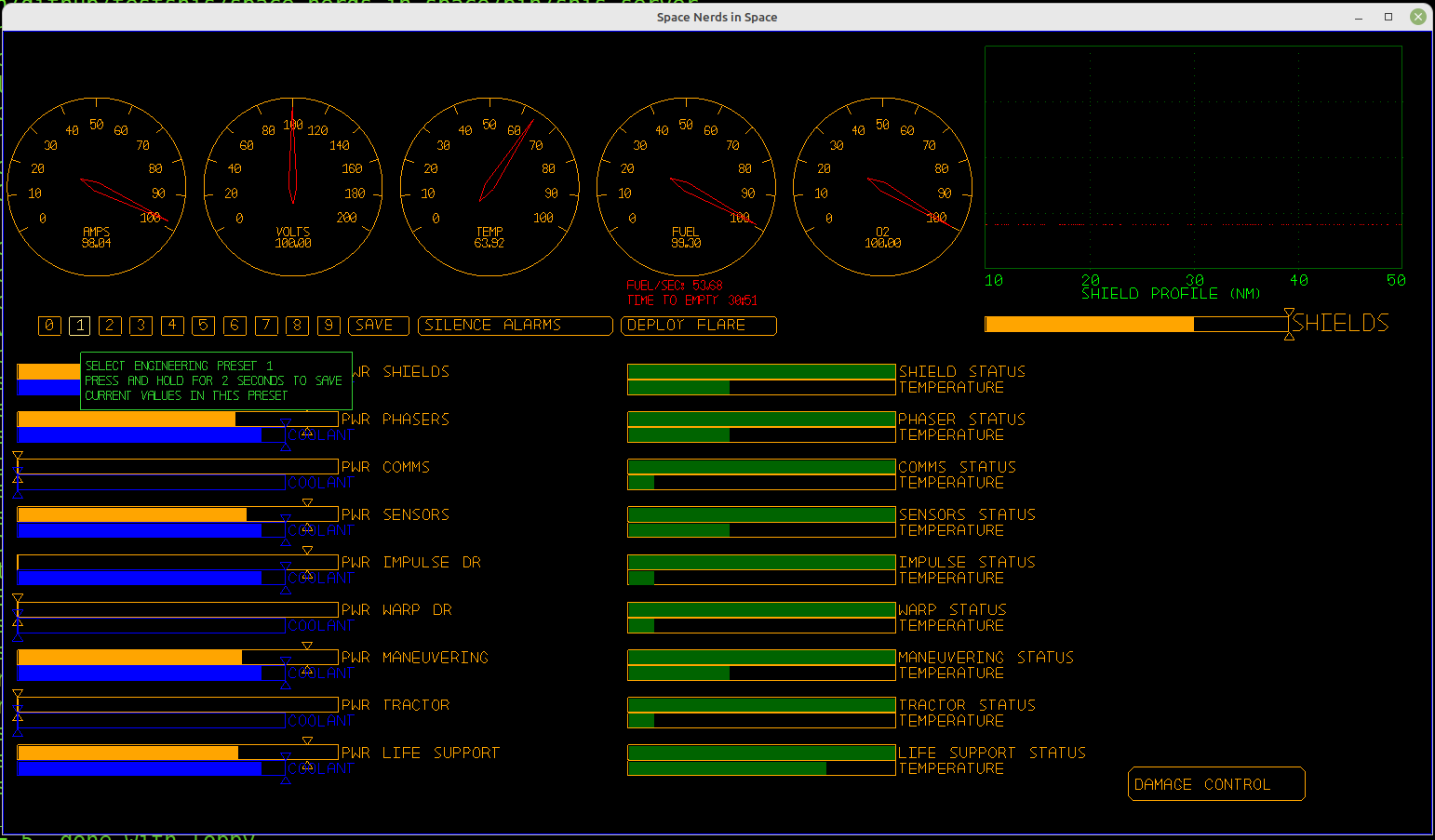
Task: Adjust the Comms coolant slider
Action: (x=151, y=483)
